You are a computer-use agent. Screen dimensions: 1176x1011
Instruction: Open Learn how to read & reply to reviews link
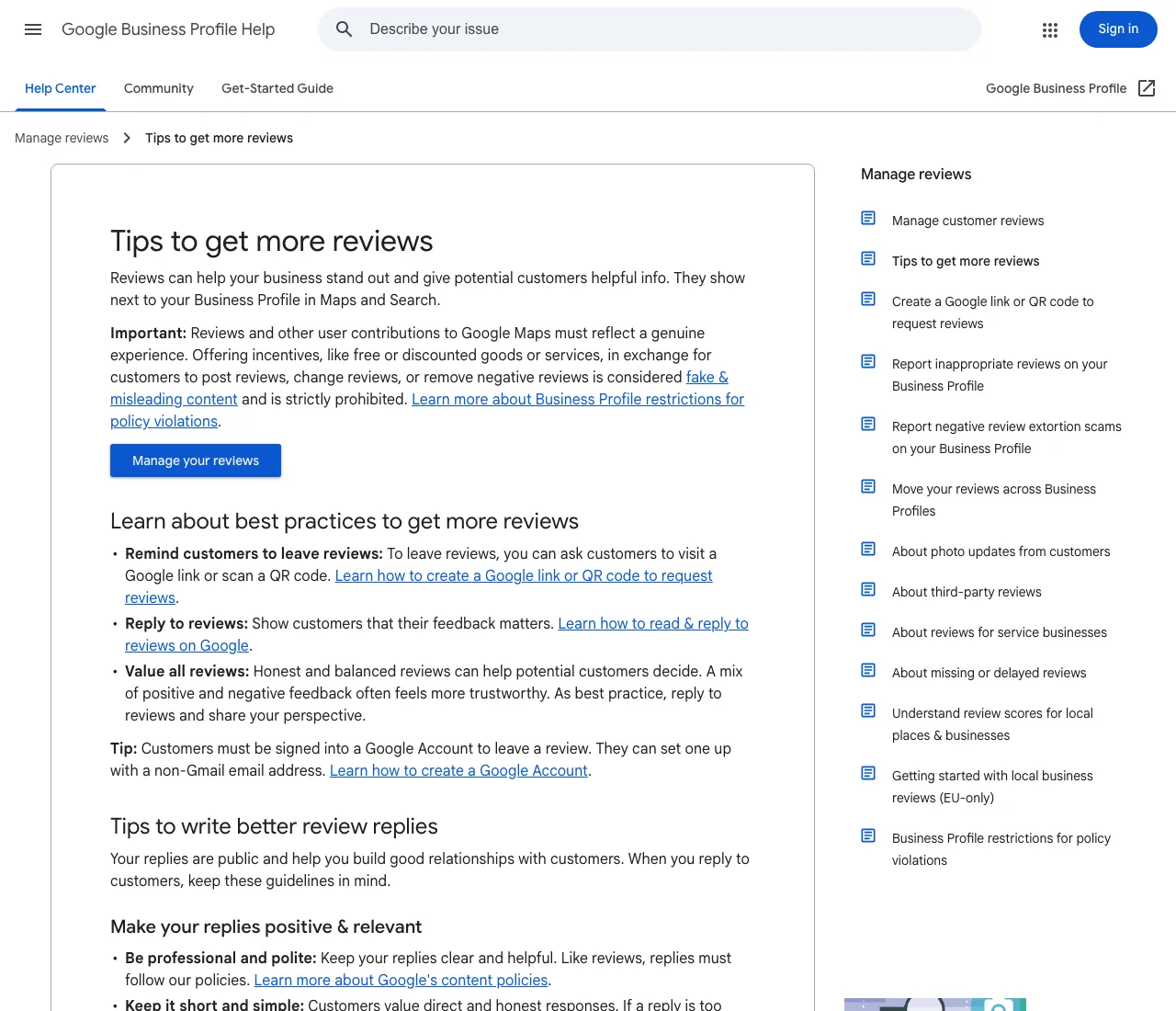click(x=653, y=623)
